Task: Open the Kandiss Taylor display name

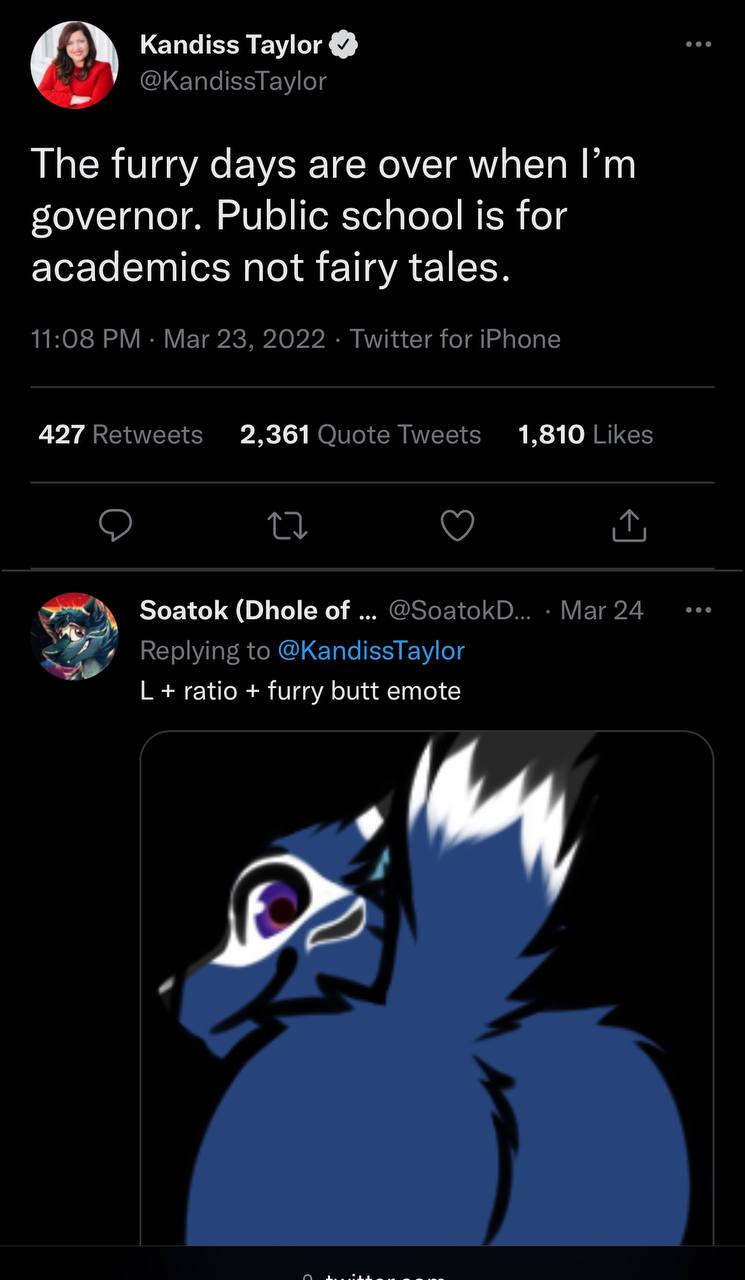Action: click(x=231, y=44)
